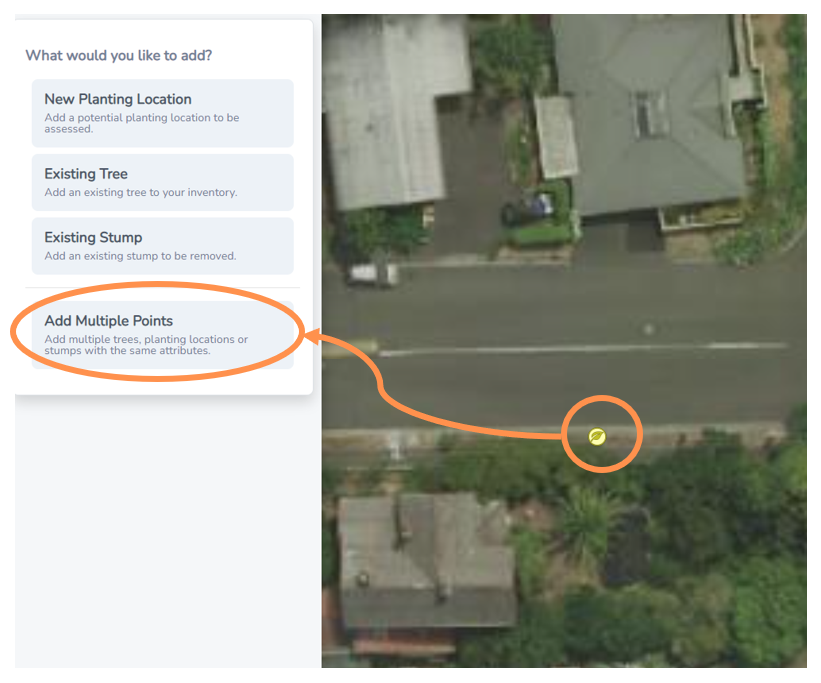
Task: Select the Existing Stump option
Action: click(x=162, y=246)
